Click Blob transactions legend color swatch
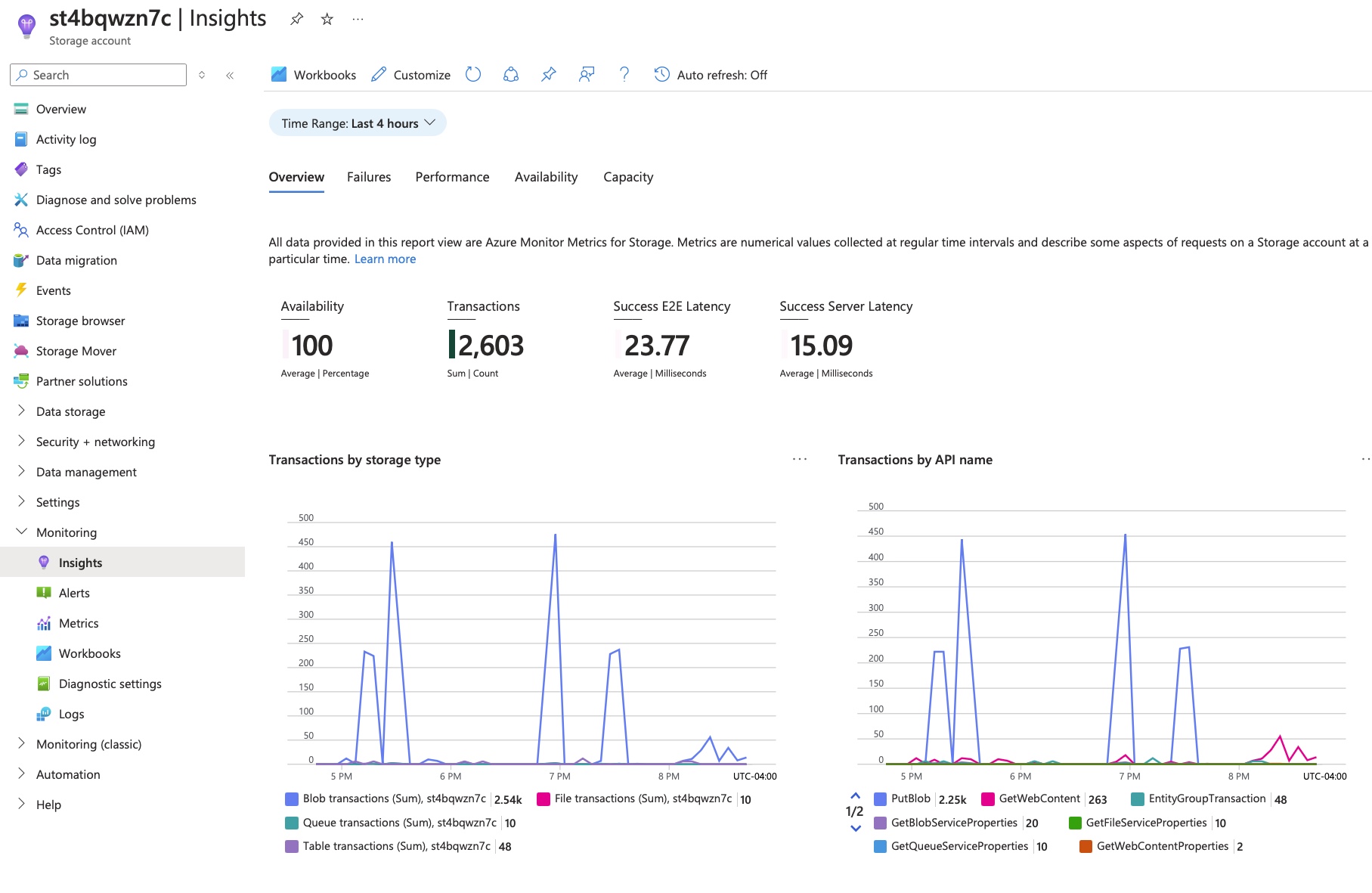Screen dimensions: 1372x893 [291, 799]
